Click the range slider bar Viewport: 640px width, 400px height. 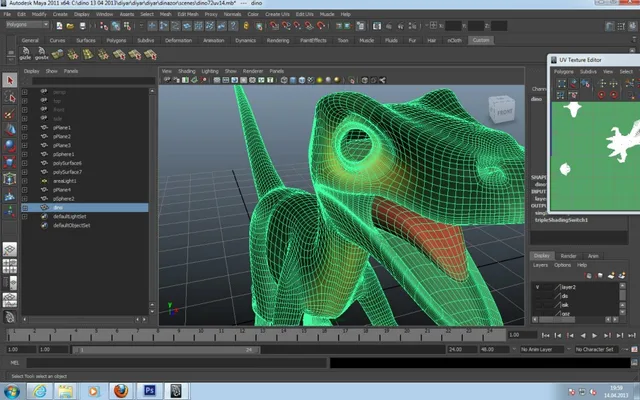166,350
